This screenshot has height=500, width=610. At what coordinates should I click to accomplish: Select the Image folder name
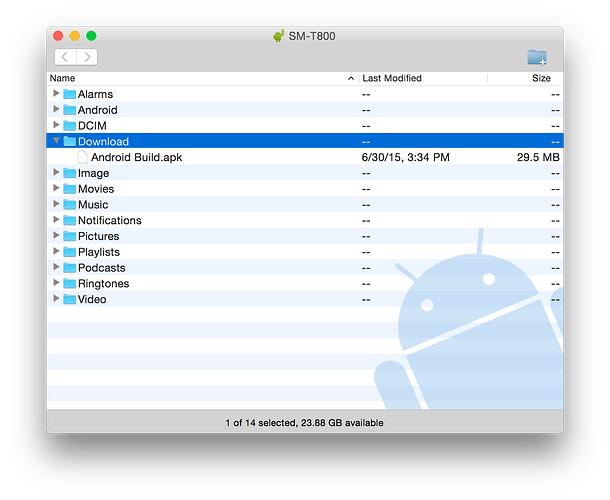click(x=93, y=173)
